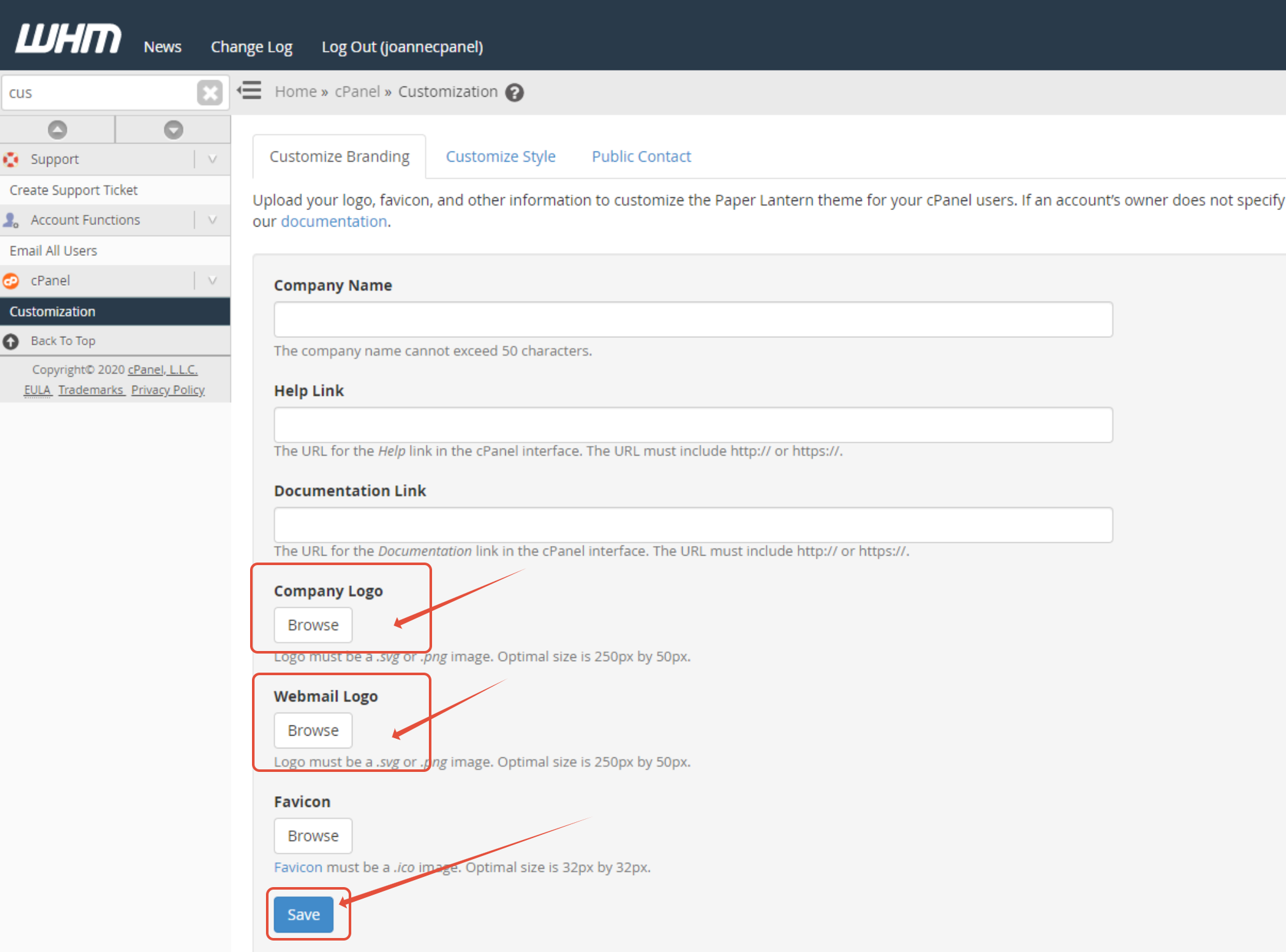The height and width of the screenshot is (952, 1286).
Task: Switch to the Customize Style tab
Action: click(500, 157)
